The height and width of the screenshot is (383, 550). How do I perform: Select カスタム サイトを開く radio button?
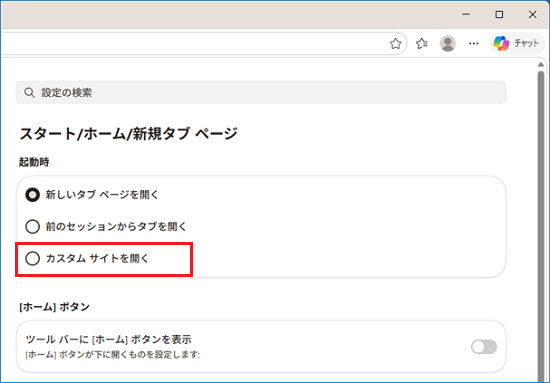[x=32, y=258]
